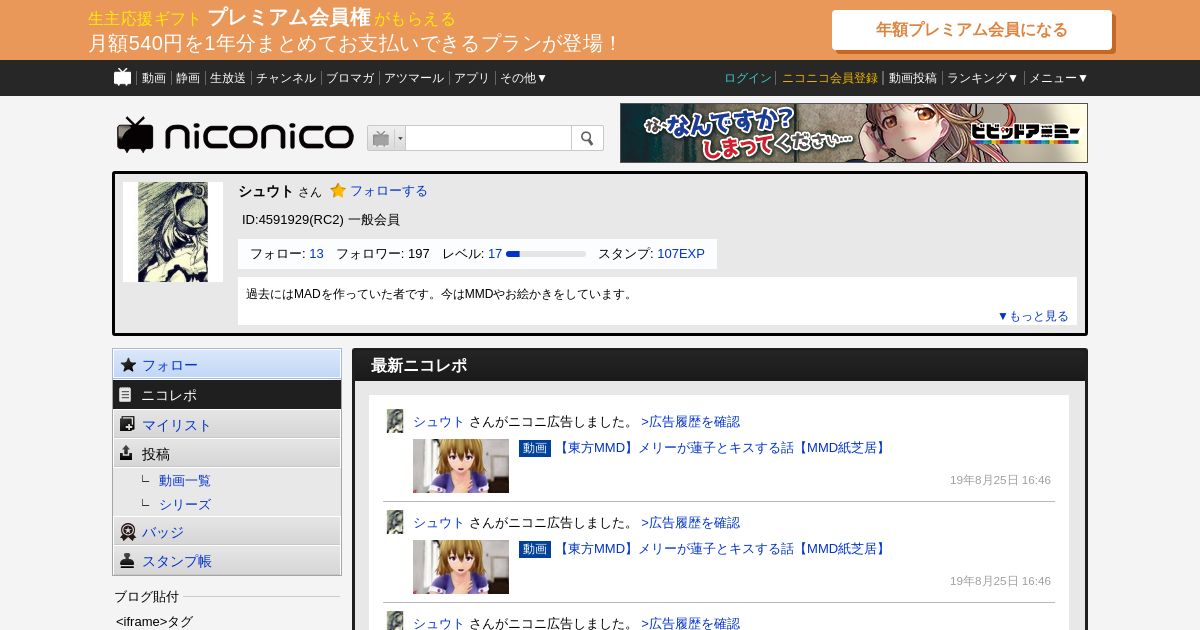1200x630 pixels.
Task: Open first entry's メリーが蓮子とキスする話 video title
Action: tap(722, 448)
